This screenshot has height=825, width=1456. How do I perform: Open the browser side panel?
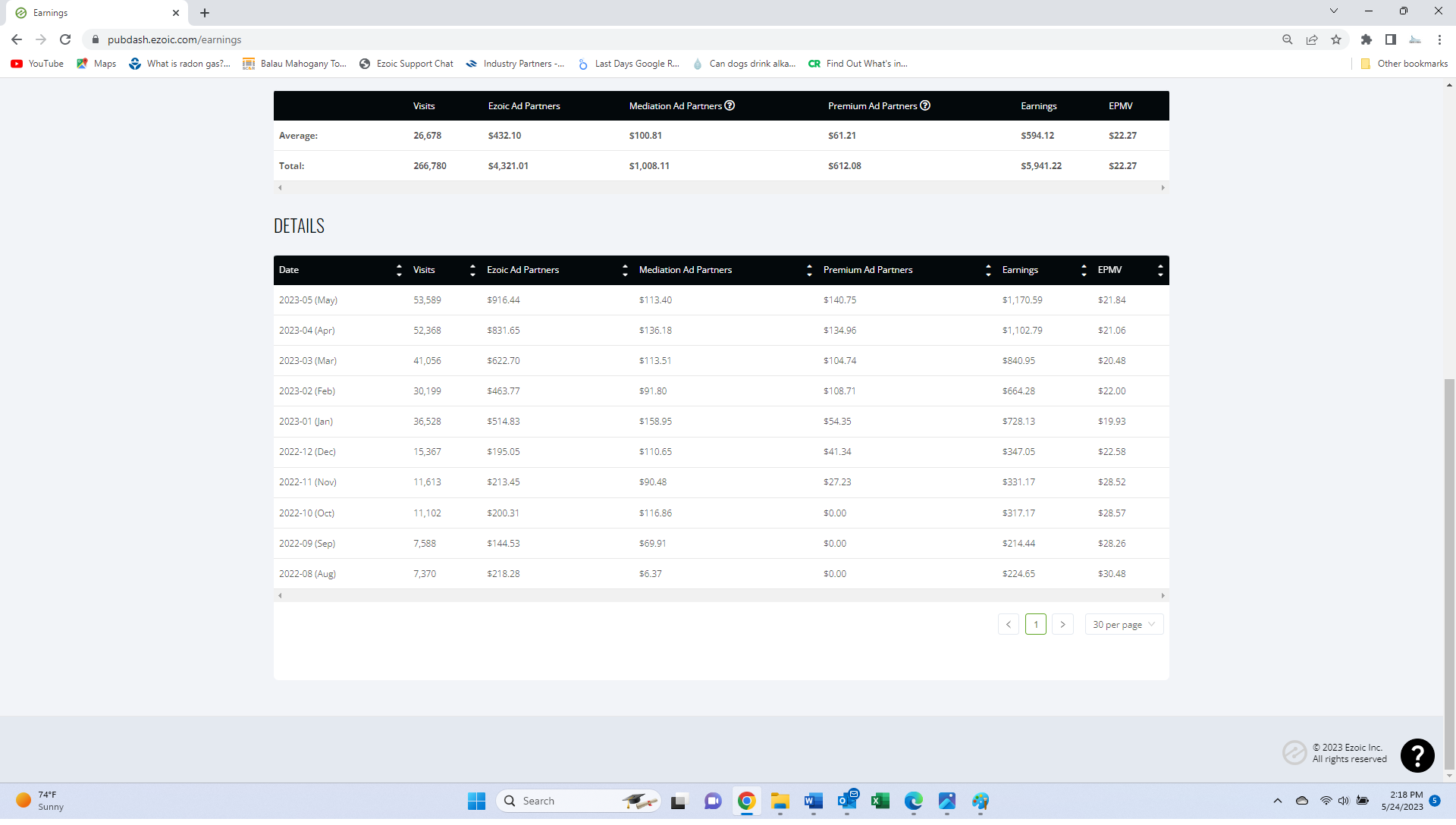(x=1391, y=39)
